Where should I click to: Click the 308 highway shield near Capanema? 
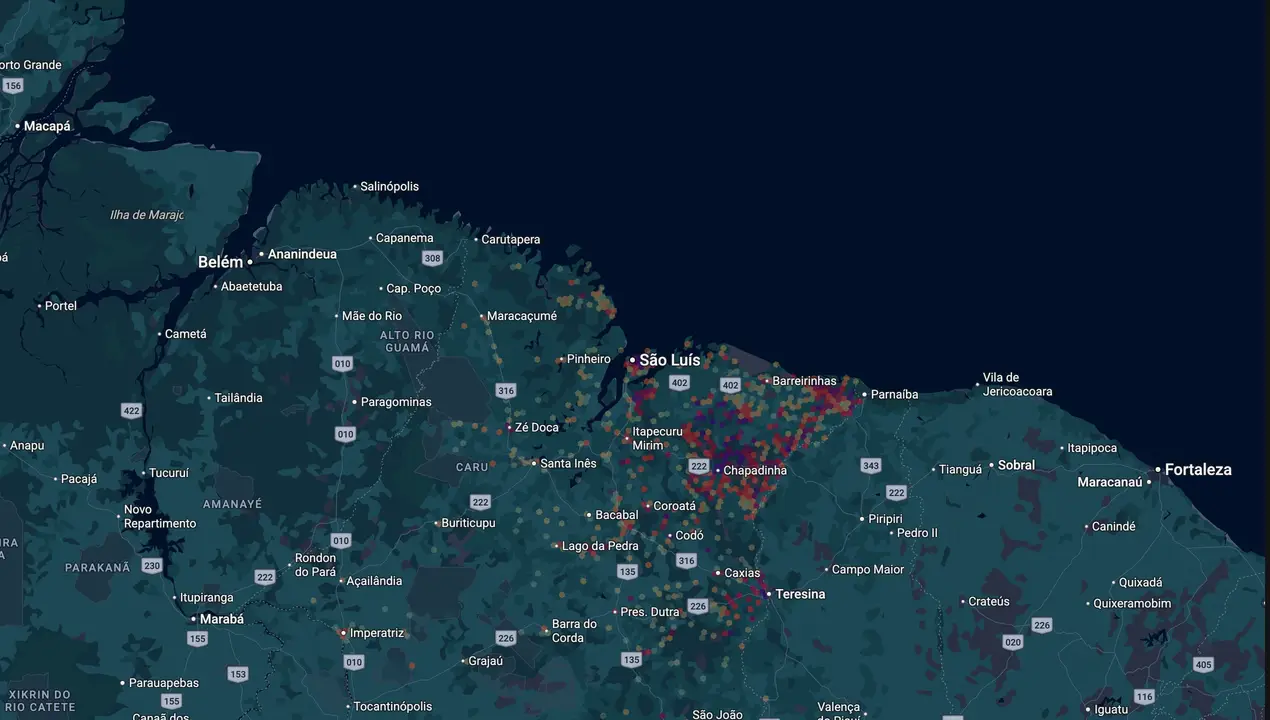coord(432,259)
